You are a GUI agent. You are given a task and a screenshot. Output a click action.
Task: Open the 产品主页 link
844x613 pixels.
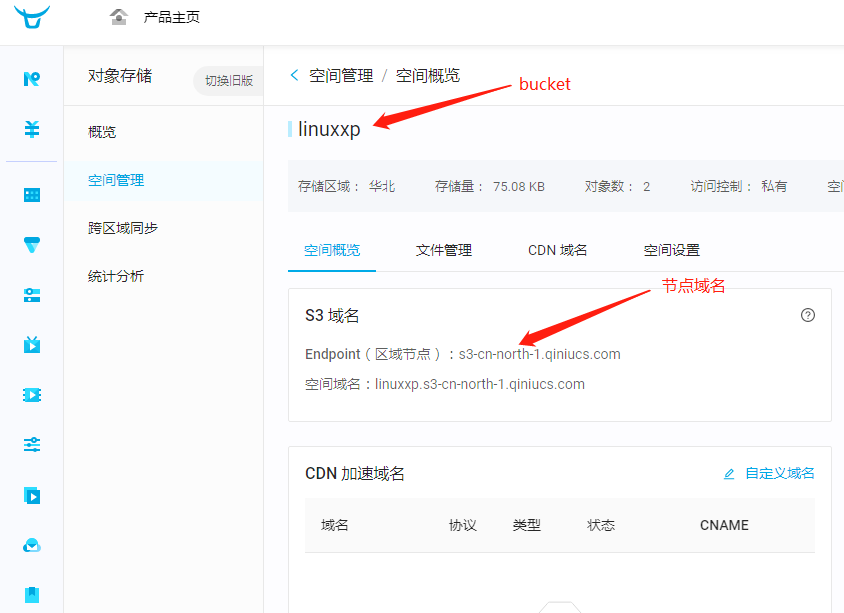171,17
